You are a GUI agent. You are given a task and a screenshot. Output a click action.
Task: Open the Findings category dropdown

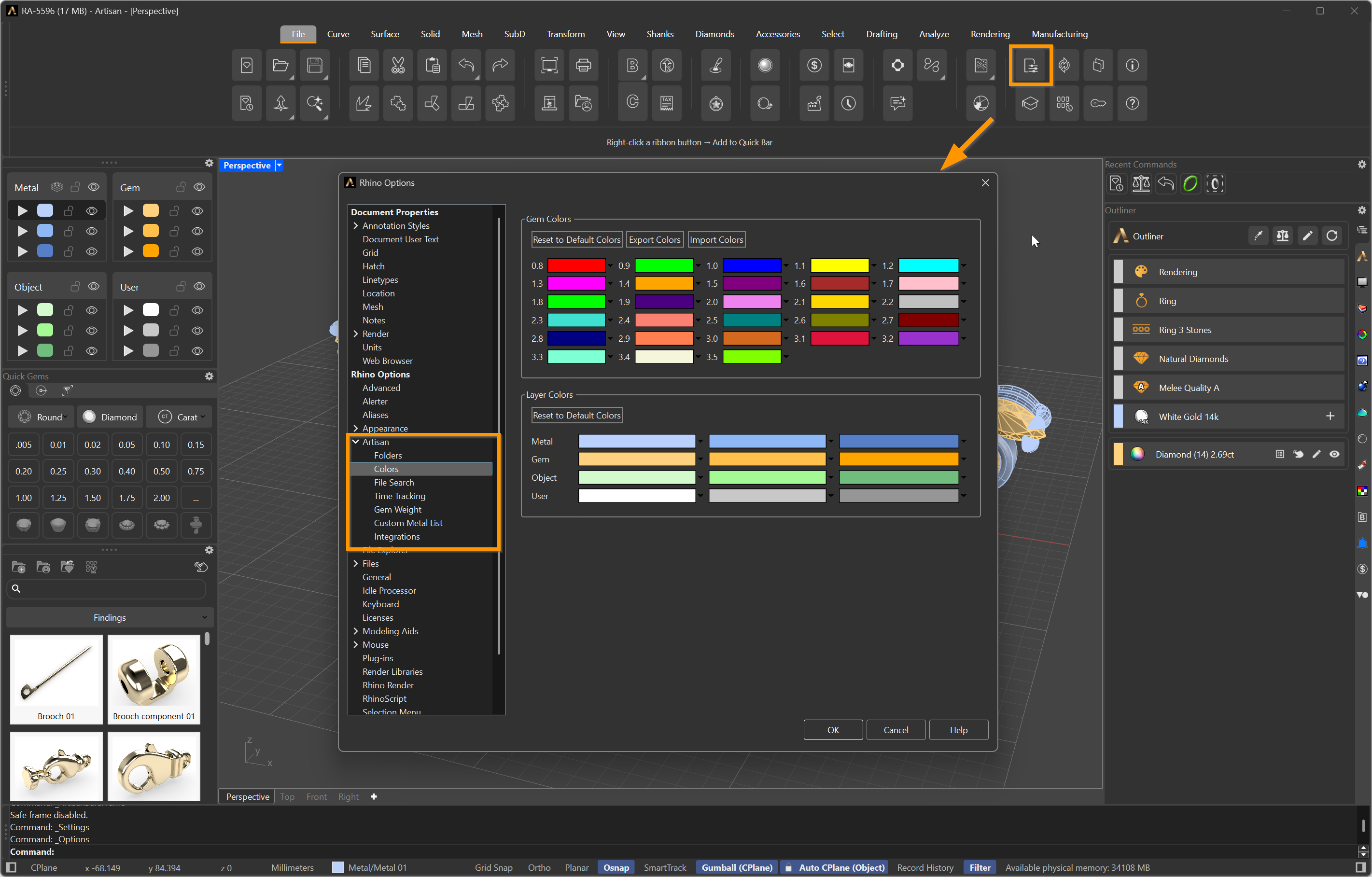point(110,617)
